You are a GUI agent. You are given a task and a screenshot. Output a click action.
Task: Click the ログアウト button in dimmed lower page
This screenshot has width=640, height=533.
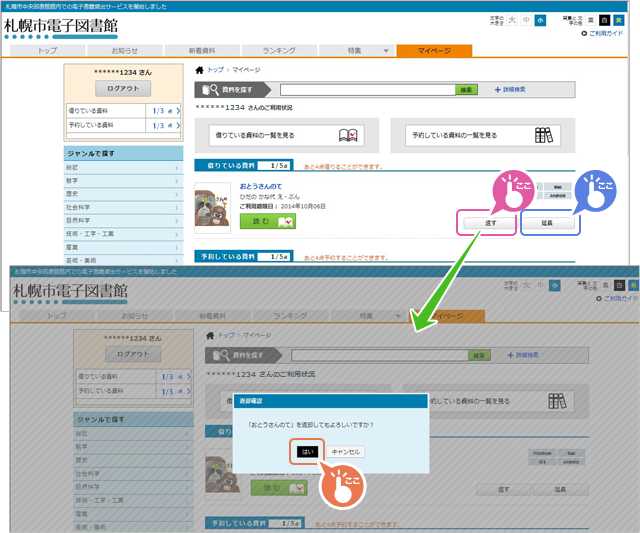click(x=133, y=354)
